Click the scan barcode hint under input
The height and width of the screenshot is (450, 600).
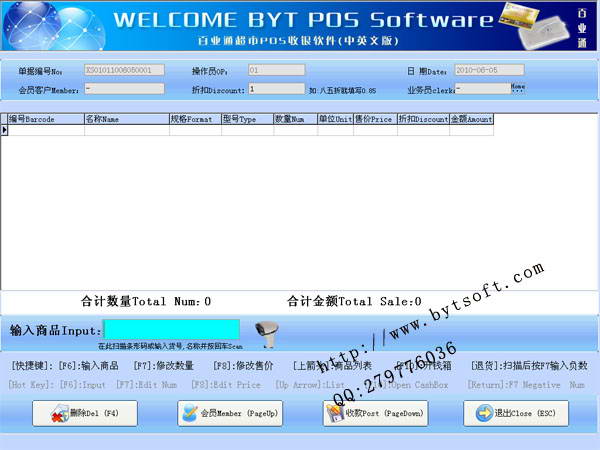click(x=170, y=346)
